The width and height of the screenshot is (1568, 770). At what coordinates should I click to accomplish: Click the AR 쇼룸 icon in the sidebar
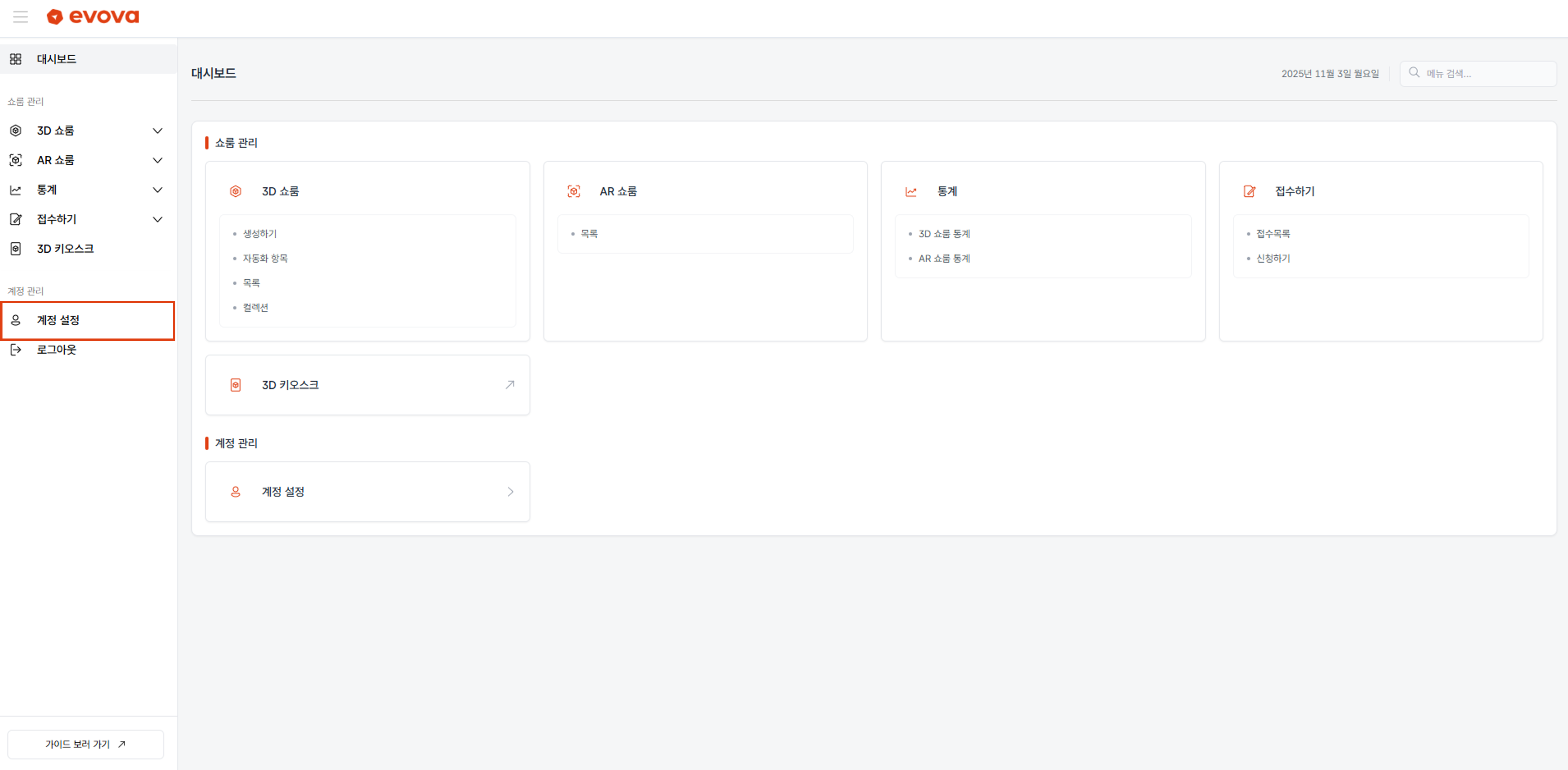[15, 160]
